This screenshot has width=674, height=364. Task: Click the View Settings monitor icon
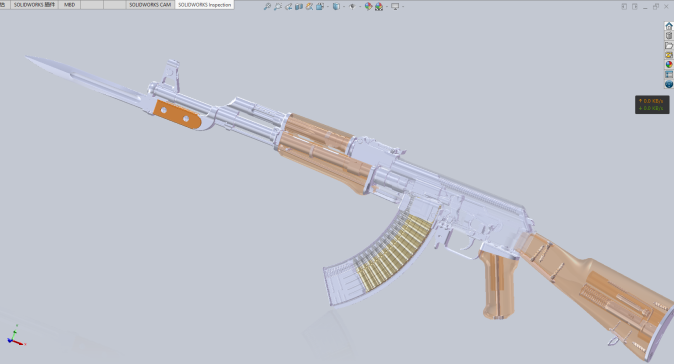395,6
